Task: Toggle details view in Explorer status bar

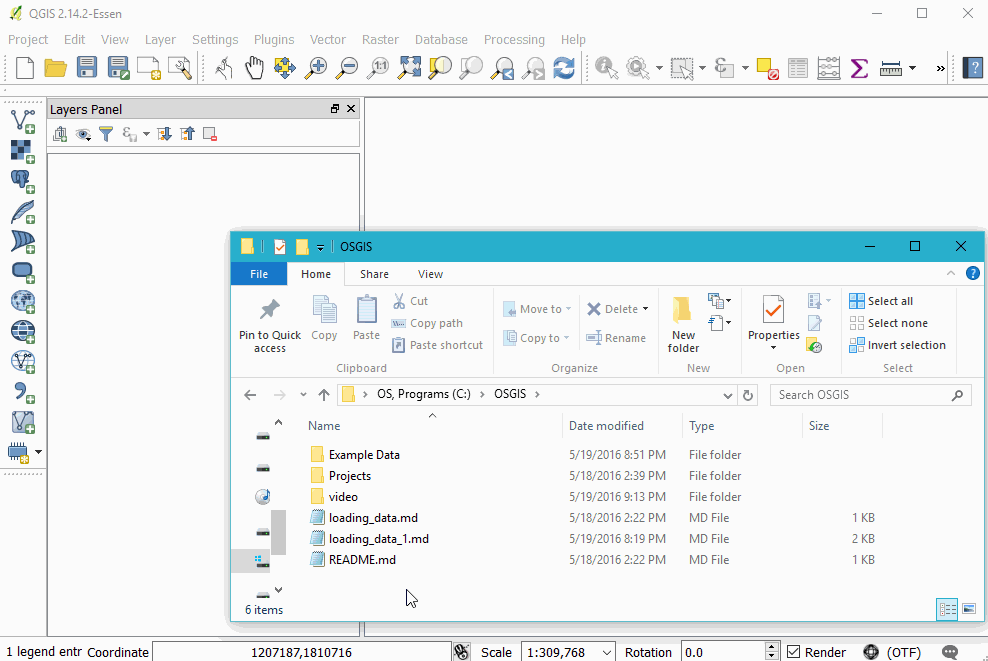Action: tap(947, 609)
